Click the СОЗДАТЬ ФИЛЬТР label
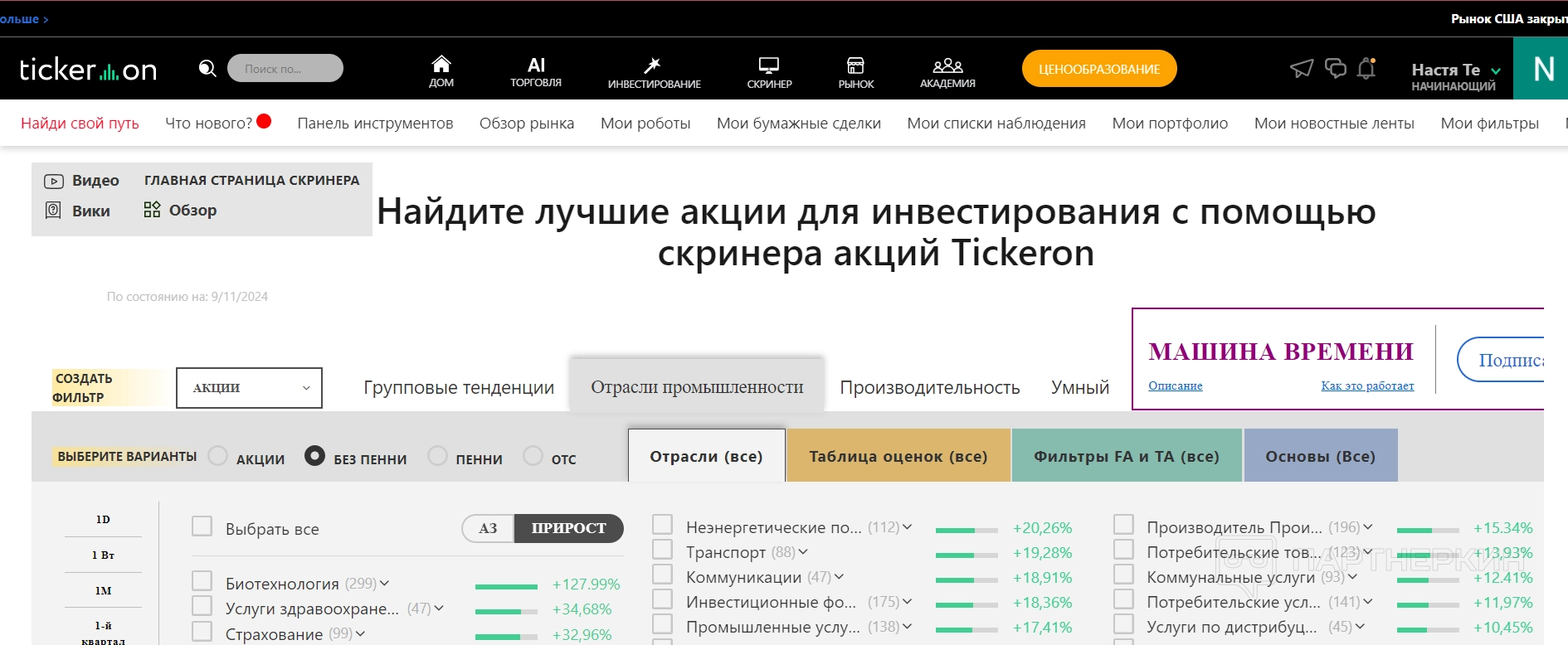 [83, 388]
